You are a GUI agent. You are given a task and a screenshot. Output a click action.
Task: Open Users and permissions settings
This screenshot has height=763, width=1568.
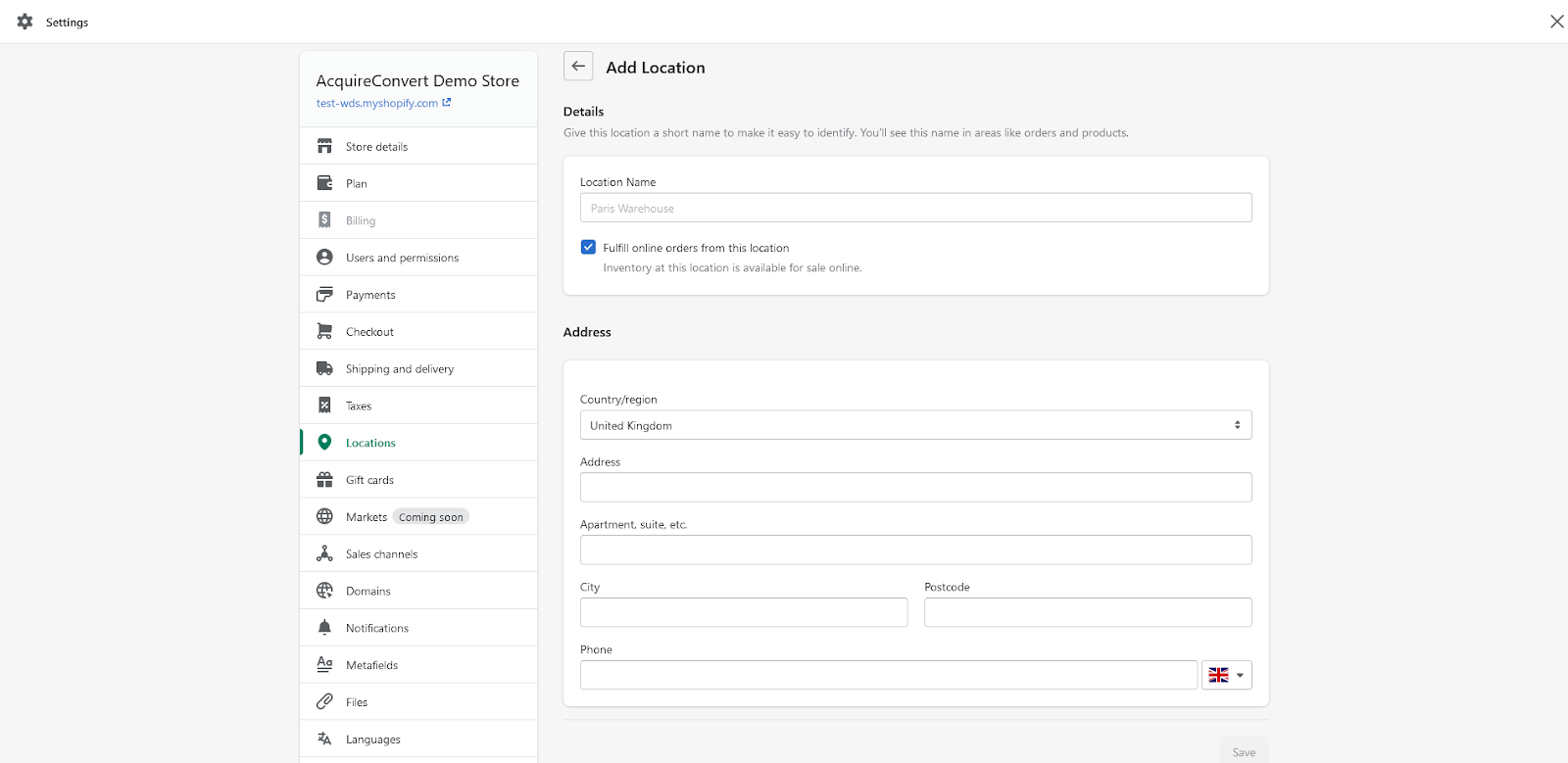pos(402,258)
